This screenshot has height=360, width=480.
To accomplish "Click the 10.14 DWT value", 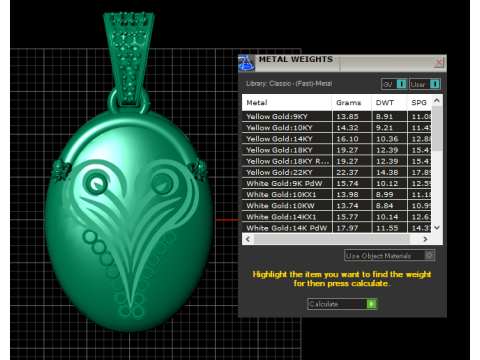I will (x=387, y=217).
